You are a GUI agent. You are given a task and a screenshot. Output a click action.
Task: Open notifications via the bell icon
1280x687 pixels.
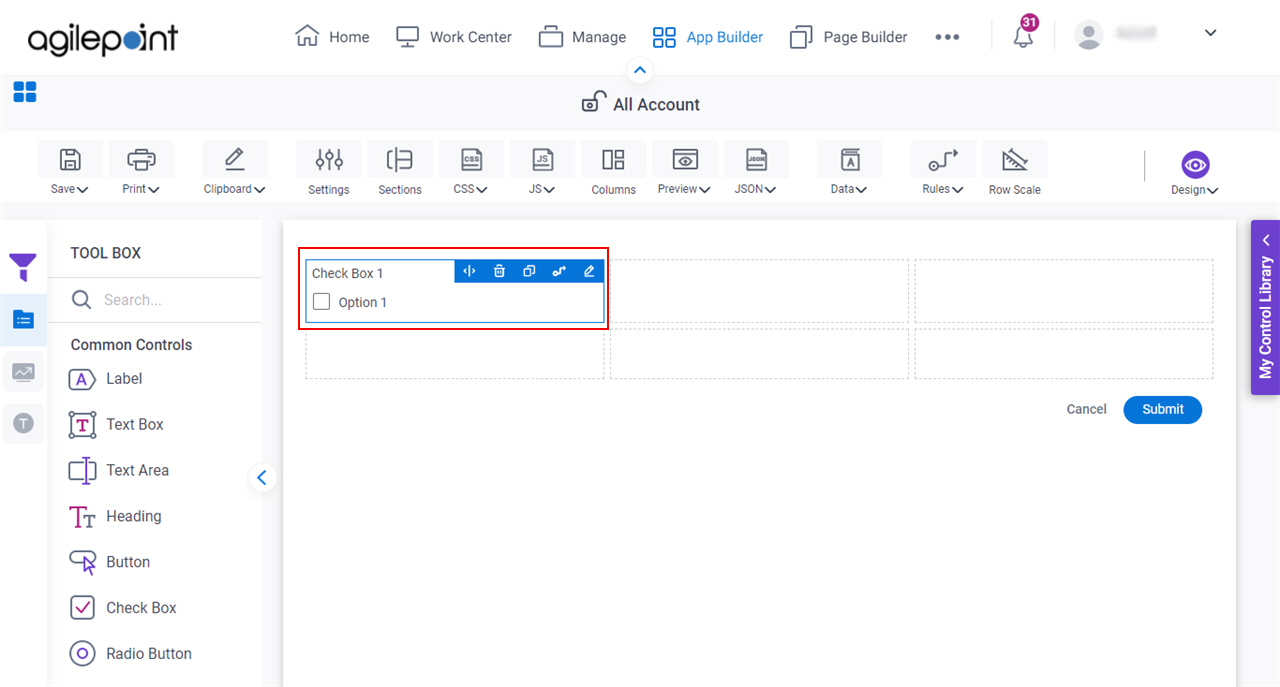point(1022,36)
